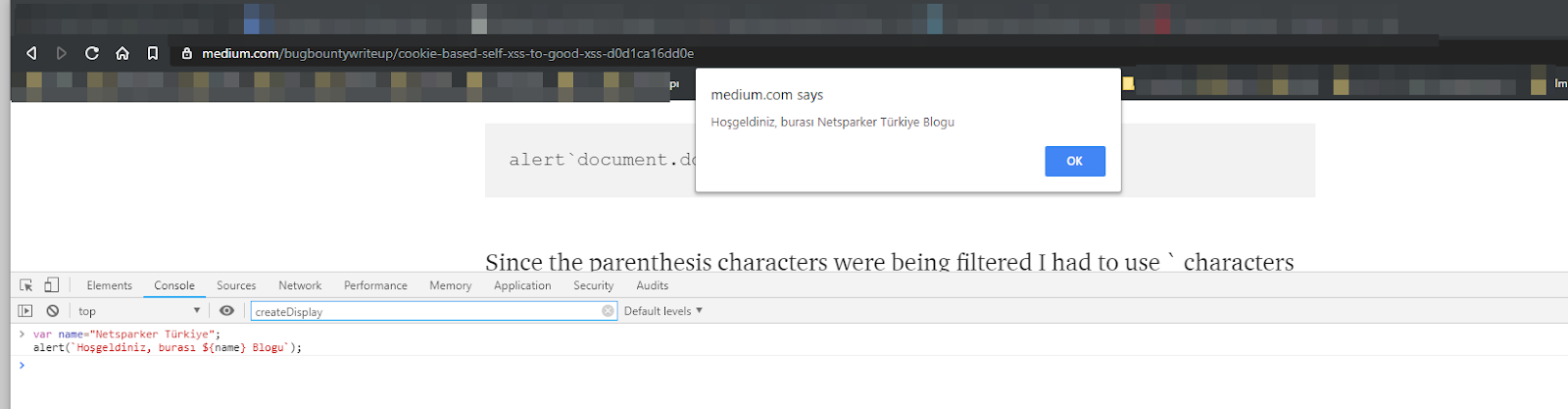Viewport: 1568px width, 409px height.
Task: Select the Sources panel tab
Action: tap(236, 285)
